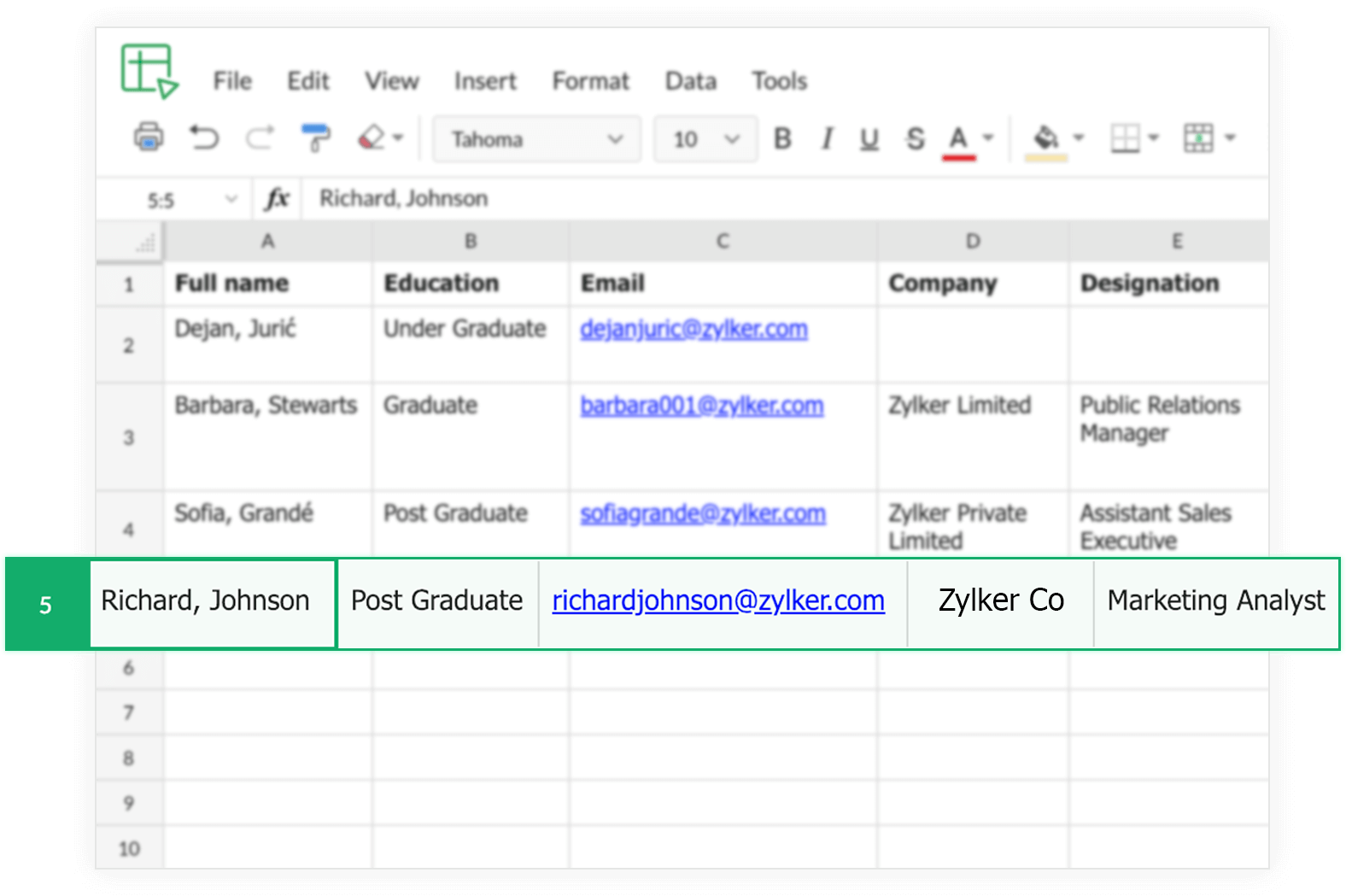Click the Email header cell

click(723, 284)
